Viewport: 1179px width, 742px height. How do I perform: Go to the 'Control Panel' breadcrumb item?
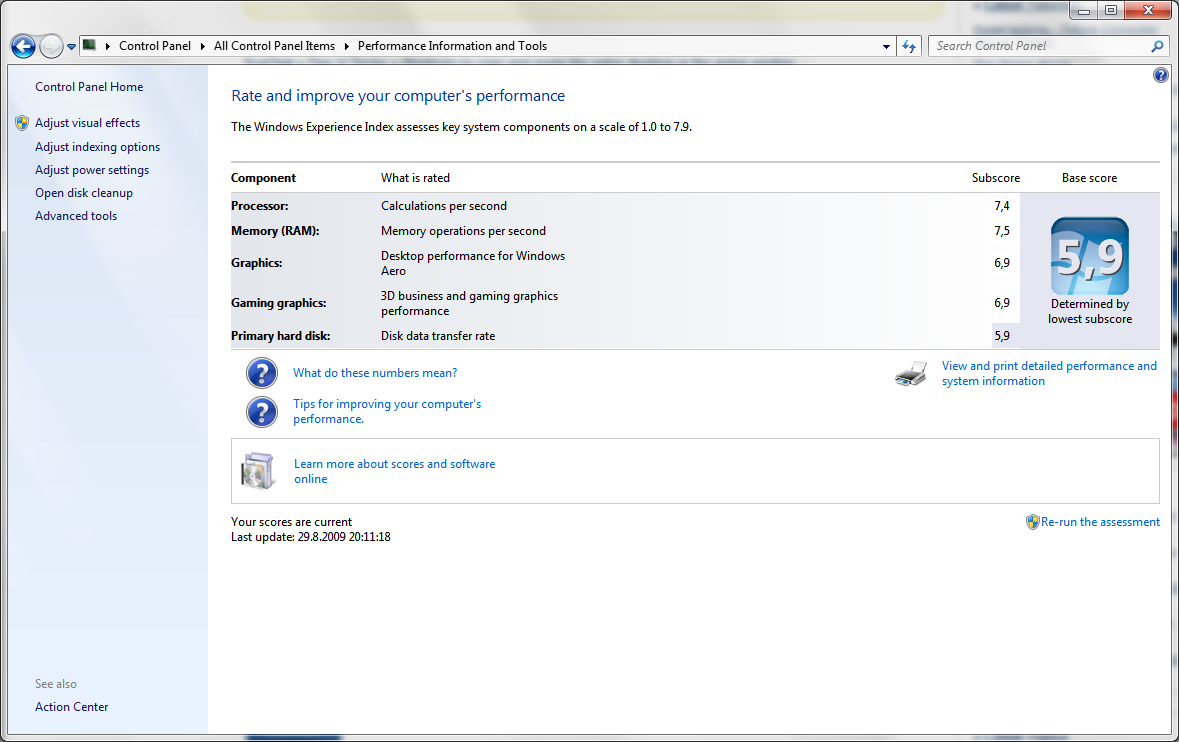click(x=154, y=46)
